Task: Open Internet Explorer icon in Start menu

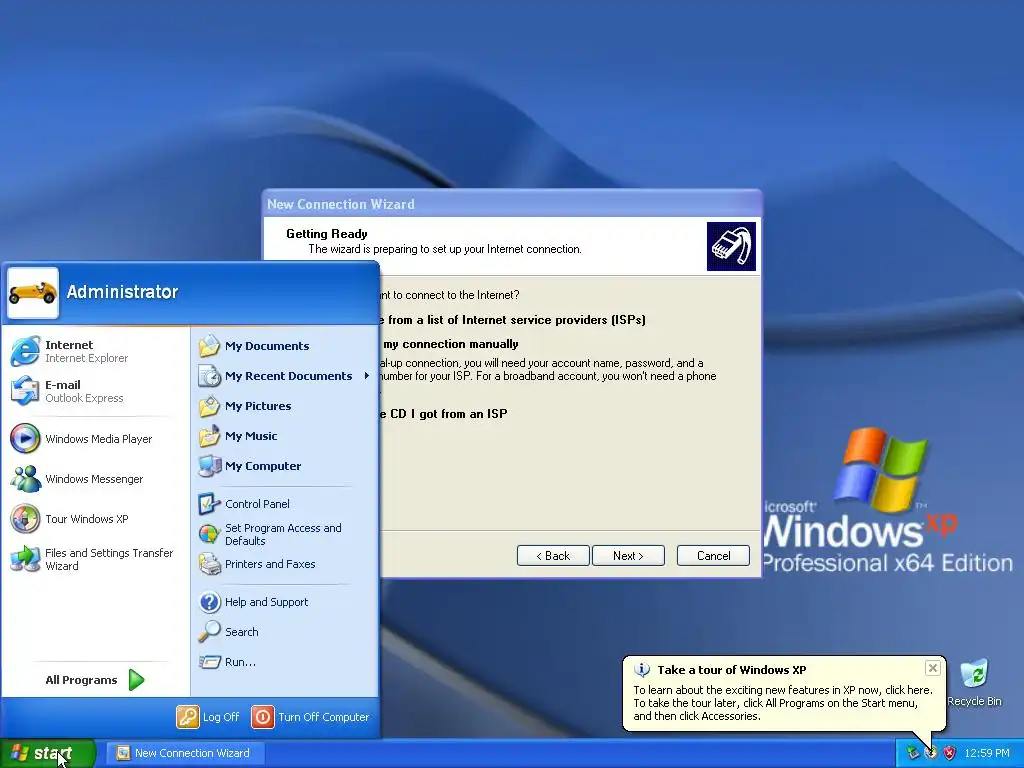Action: click(x=25, y=351)
